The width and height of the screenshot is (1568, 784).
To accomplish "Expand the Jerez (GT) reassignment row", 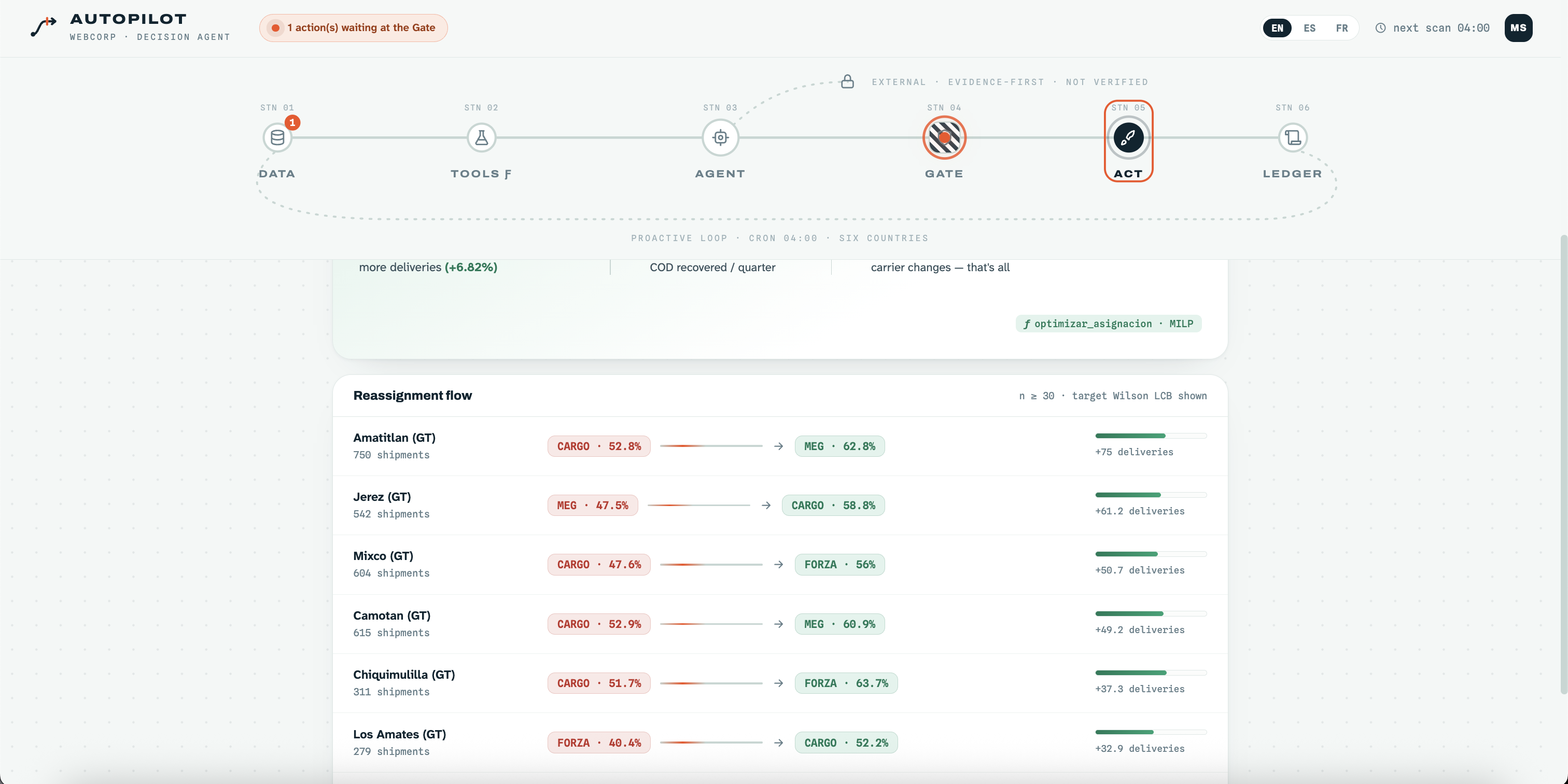I will 780,505.
